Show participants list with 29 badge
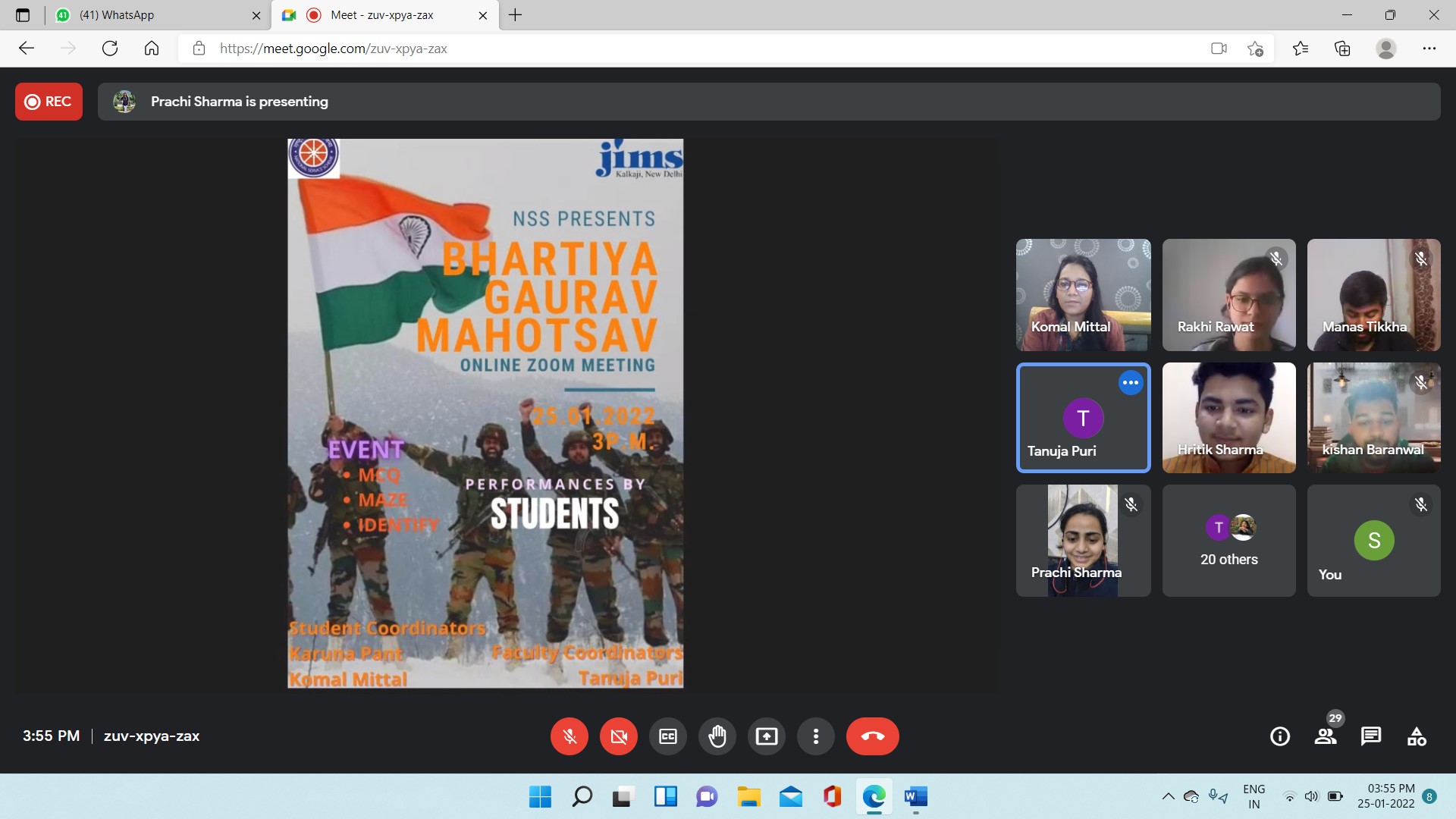The image size is (1456, 819). click(1326, 736)
